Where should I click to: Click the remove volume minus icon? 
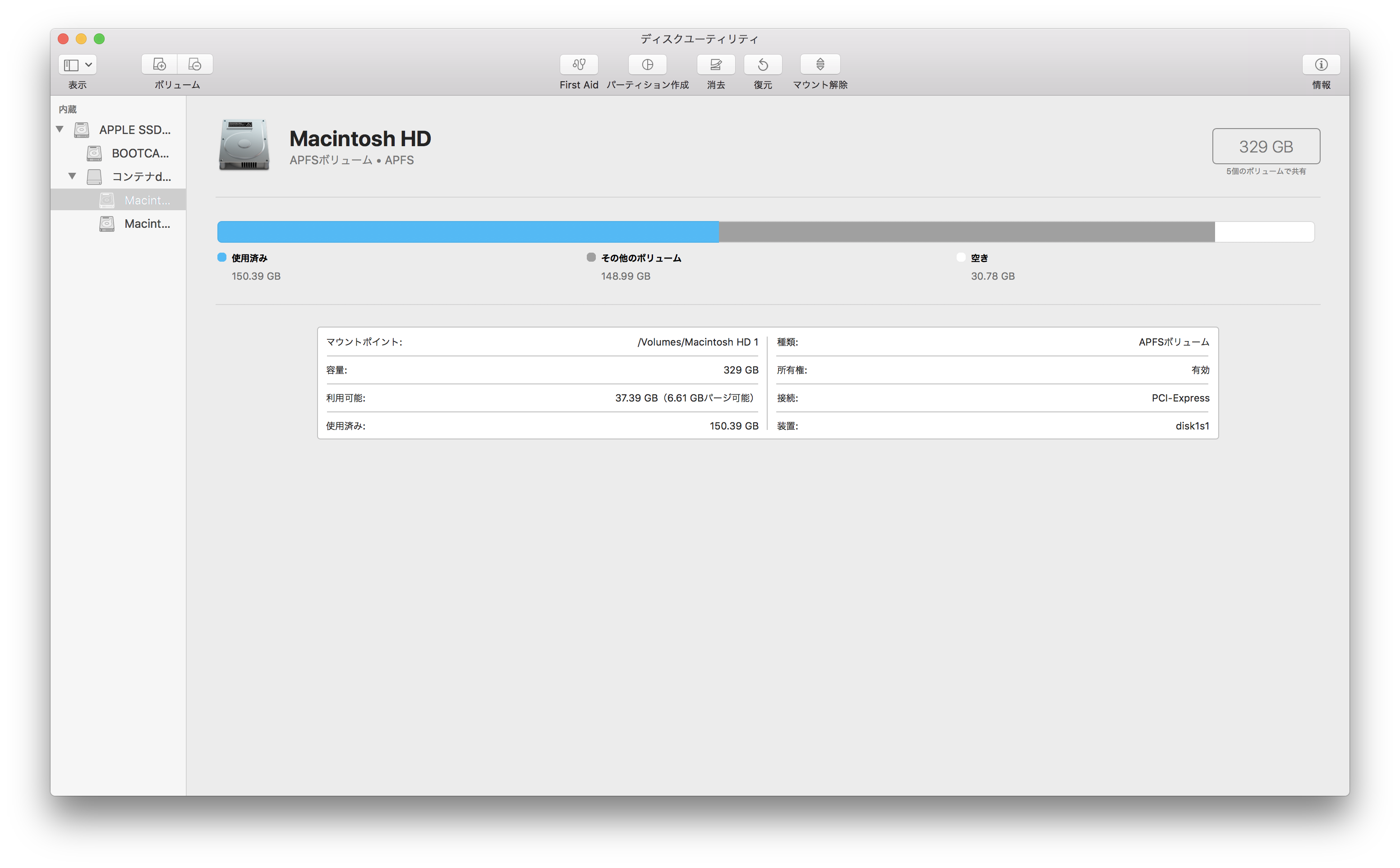click(x=195, y=65)
